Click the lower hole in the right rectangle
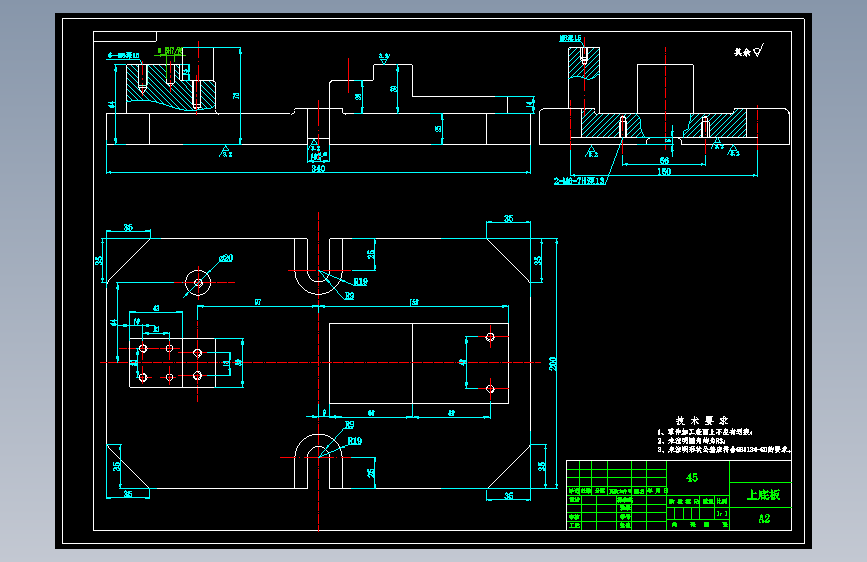Screen dimensions: 867x562 tap(490, 389)
